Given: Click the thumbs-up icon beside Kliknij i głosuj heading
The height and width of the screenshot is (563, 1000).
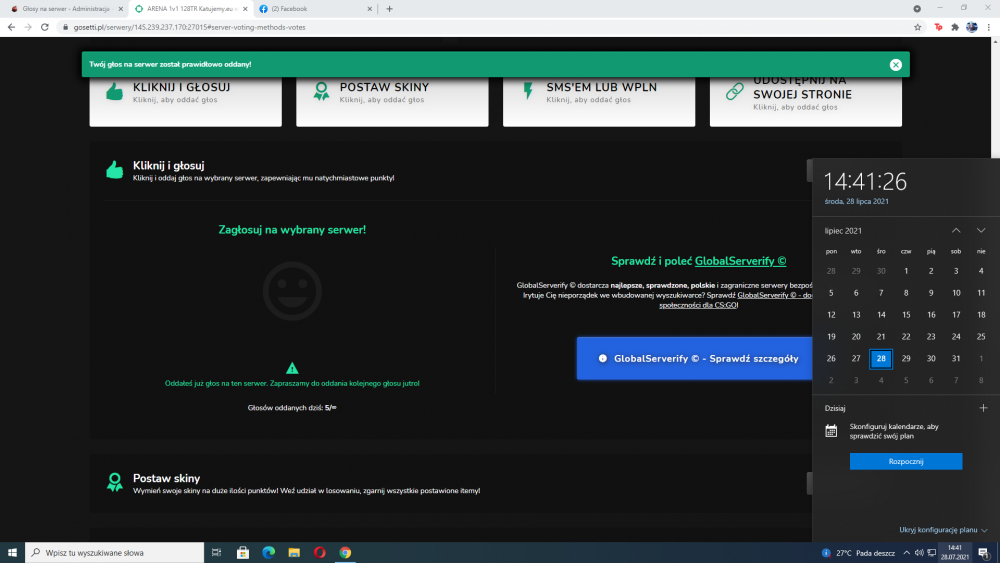Looking at the screenshot, I should point(115,170).
